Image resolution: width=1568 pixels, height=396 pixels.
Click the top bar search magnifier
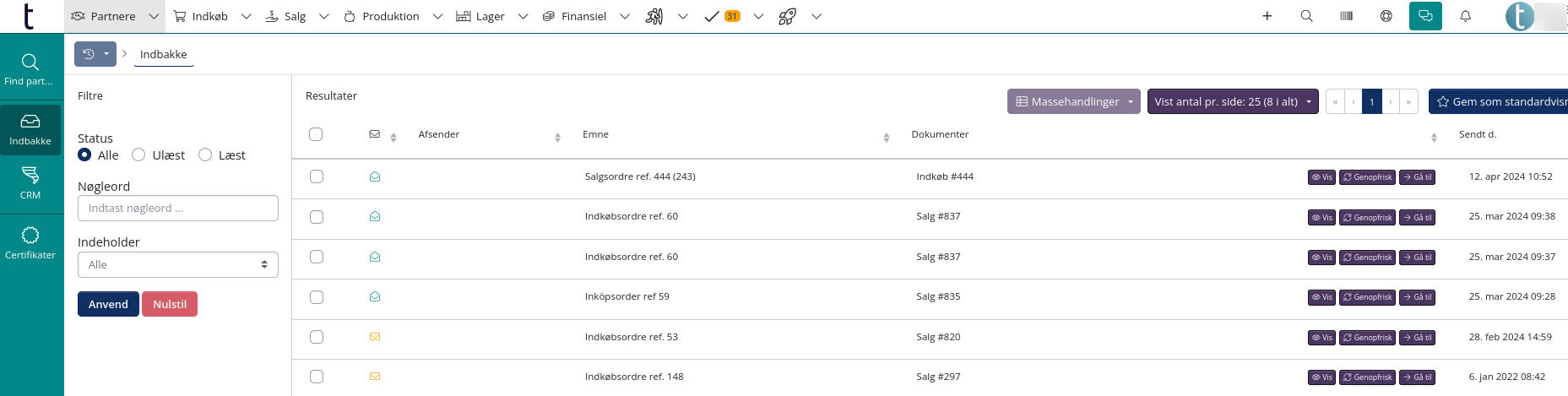click(1306, 16)
